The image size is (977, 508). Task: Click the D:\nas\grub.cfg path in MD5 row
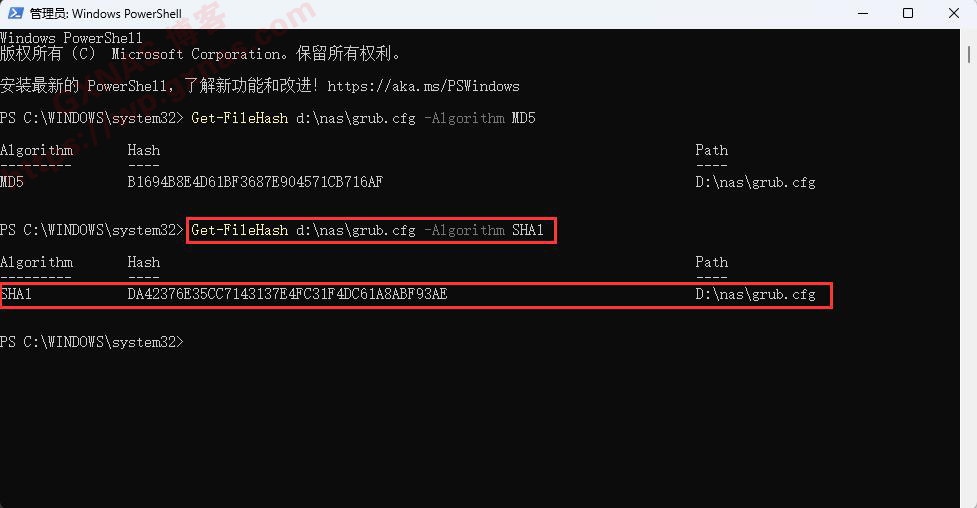(755, 182)
